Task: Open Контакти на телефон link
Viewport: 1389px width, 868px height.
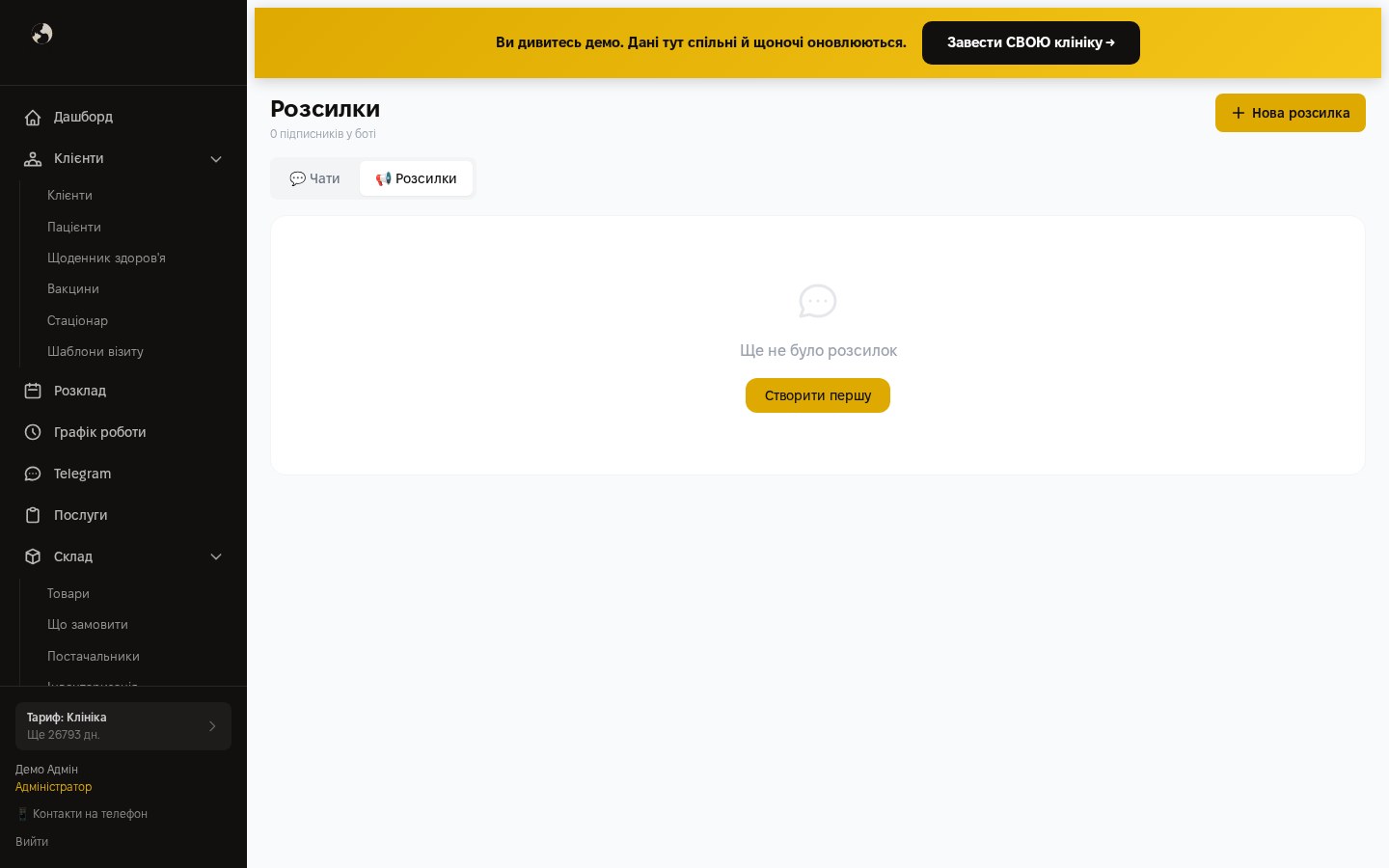Action: [x=82, y=814]
